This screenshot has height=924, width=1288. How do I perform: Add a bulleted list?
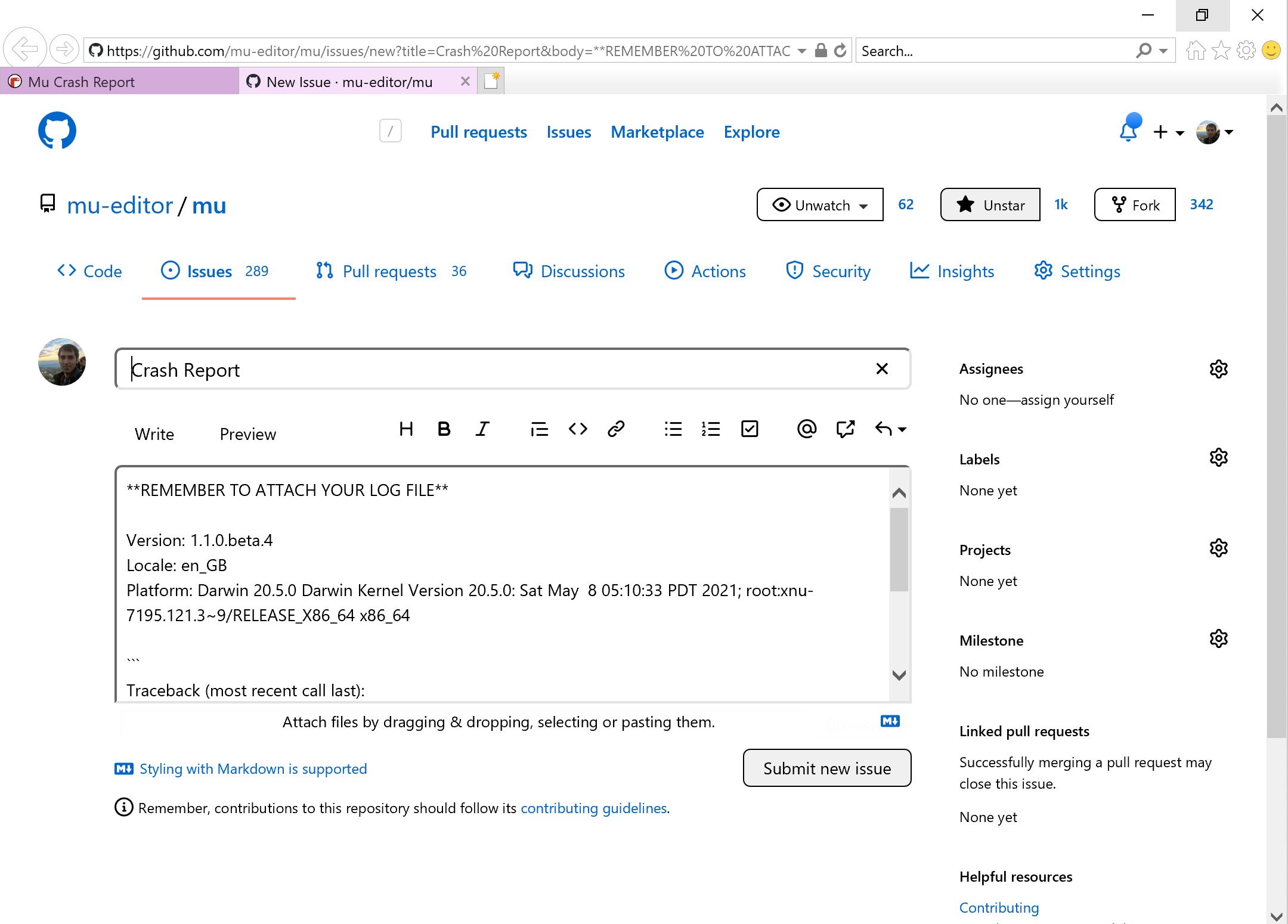click(x=673, y=429)
